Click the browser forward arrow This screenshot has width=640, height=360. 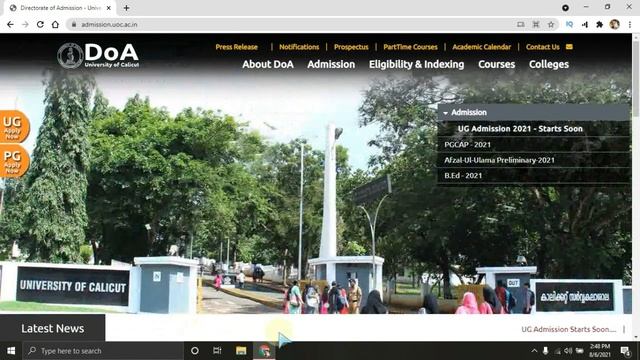(x=25, y=24)
